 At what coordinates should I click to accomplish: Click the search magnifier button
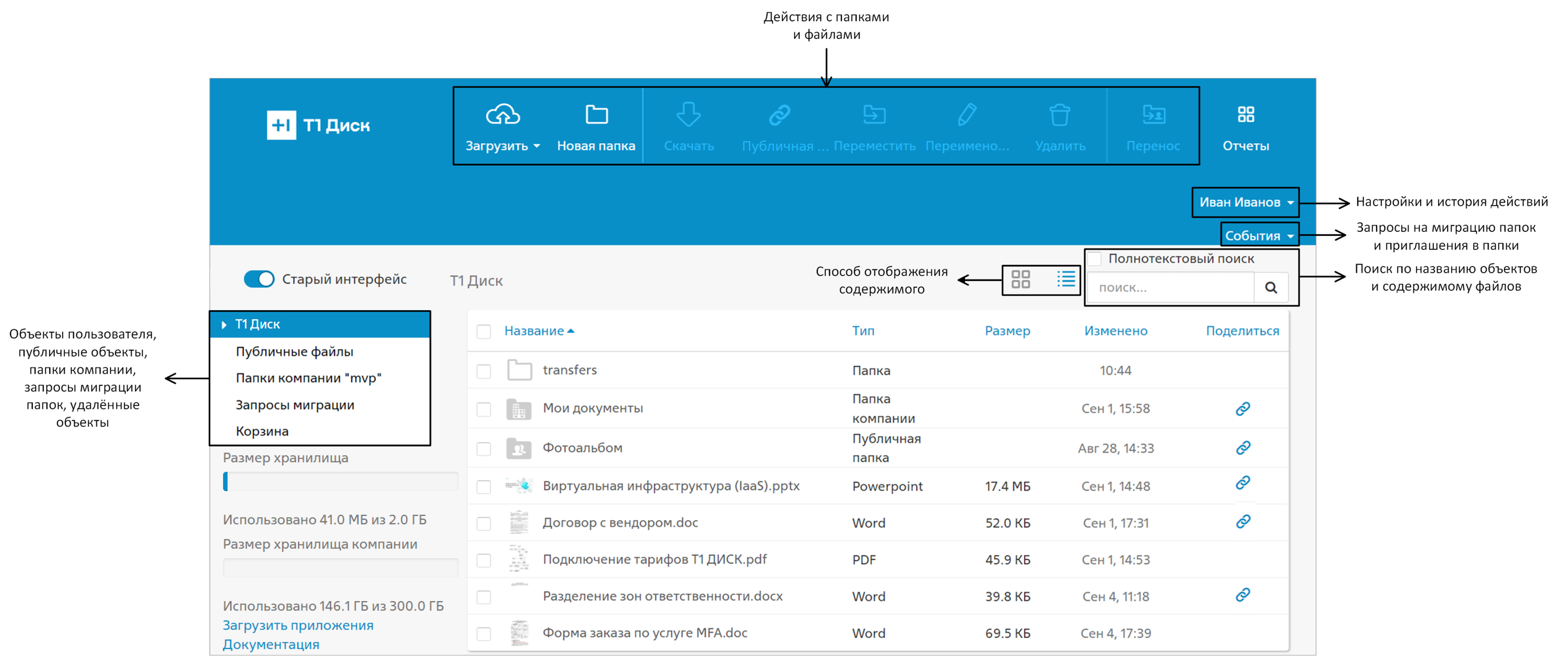pyautogui.click(x=1271, y=288)
